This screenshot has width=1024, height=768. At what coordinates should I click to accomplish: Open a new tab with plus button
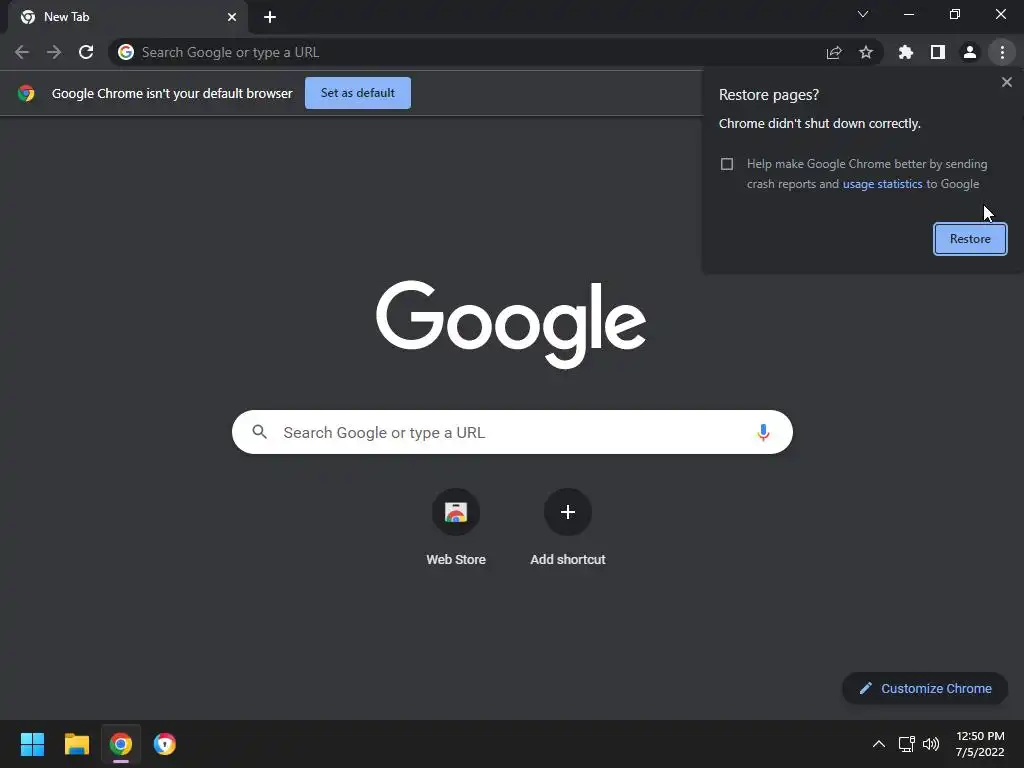(x=270, y=17)
